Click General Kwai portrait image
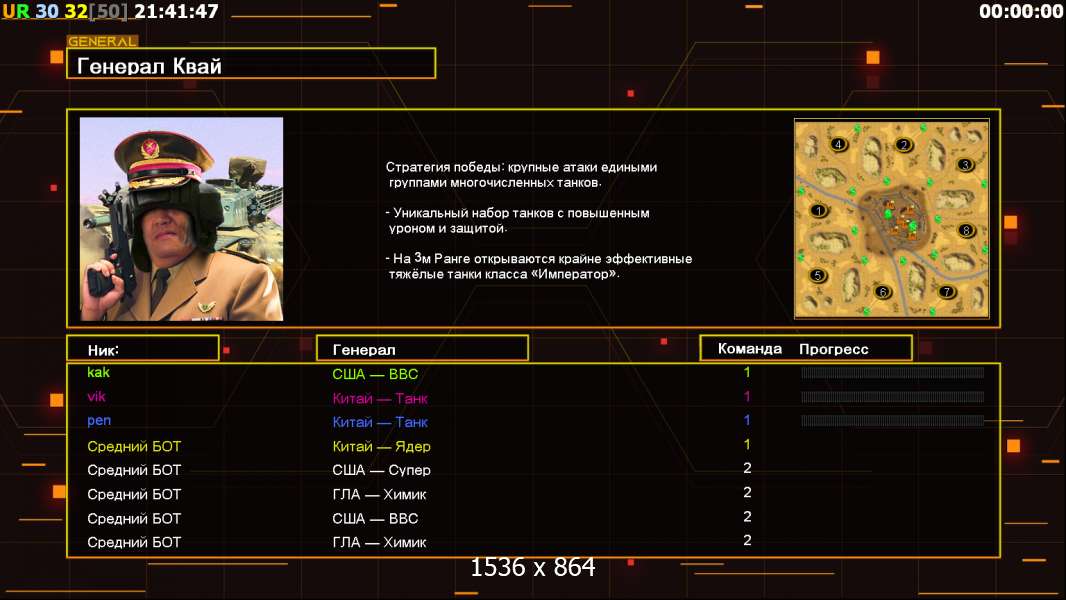The width and height of the screenshot is (1066, 600). (182, 219)
